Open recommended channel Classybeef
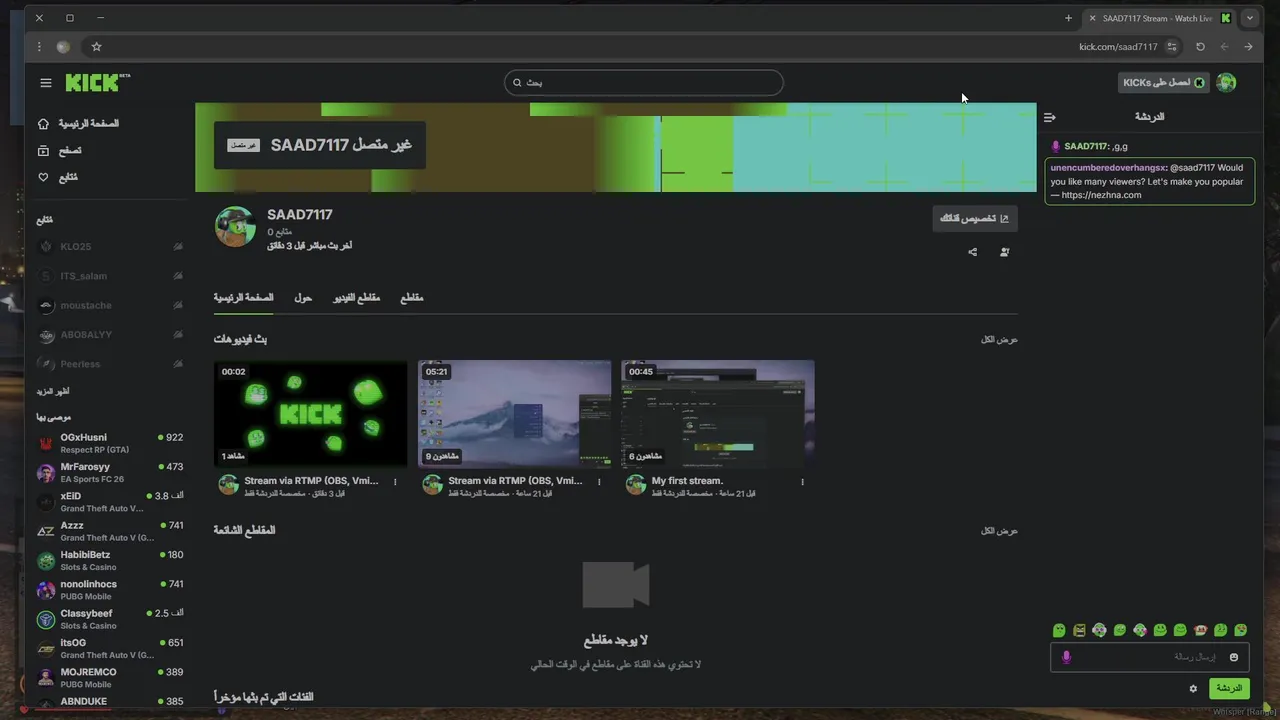Image resolution: width=1280 pixels, height=720 pixels. 110,619
